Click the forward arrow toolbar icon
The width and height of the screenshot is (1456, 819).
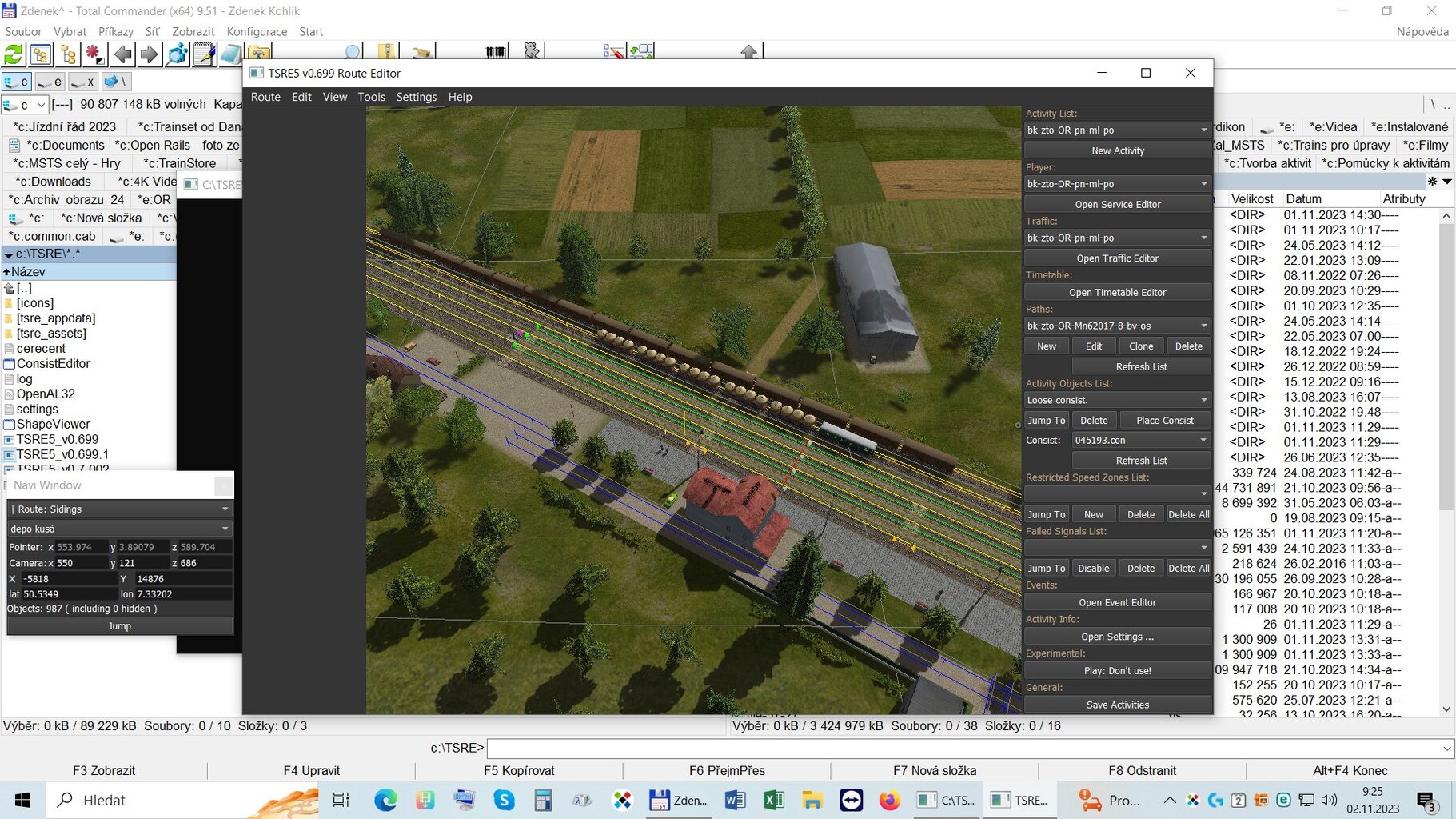[x=150, y=54]
